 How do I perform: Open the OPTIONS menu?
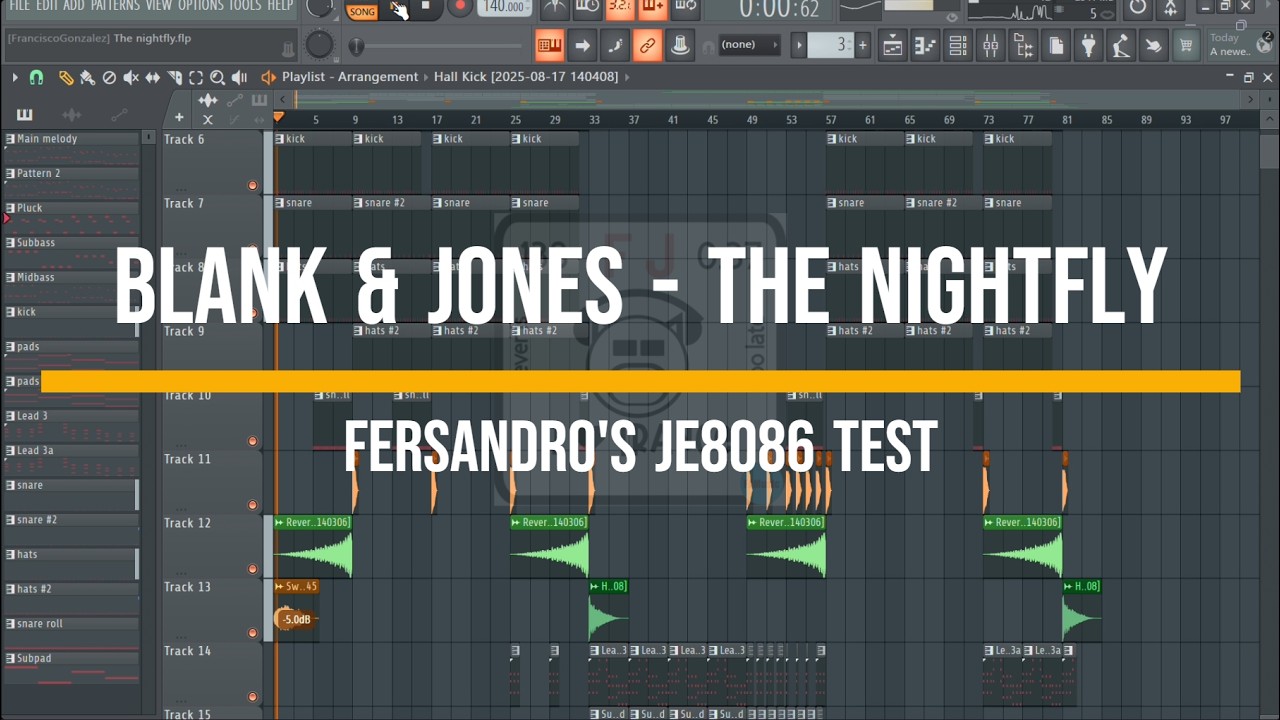[201, 6]
